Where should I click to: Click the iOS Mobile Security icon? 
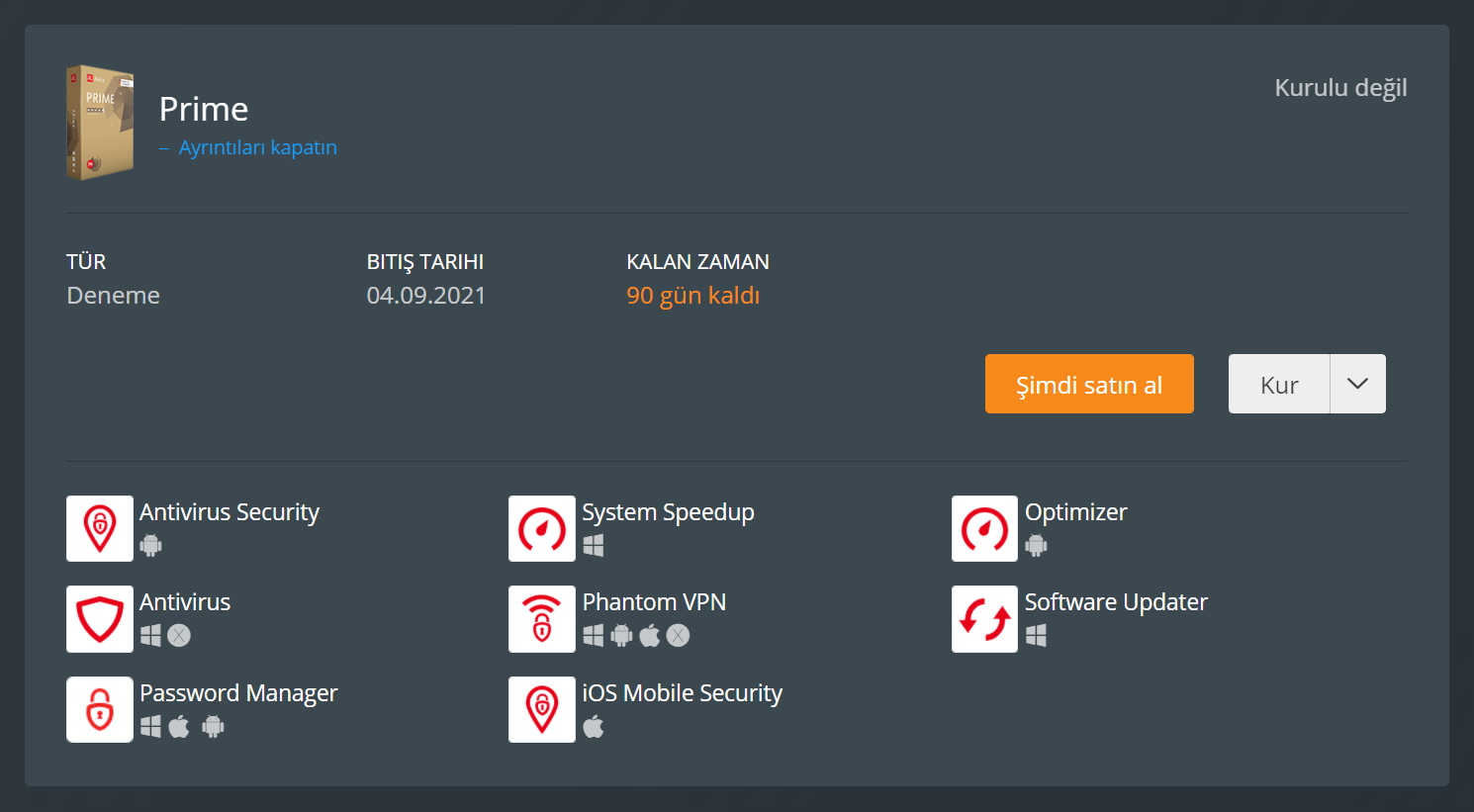(542, 709)
